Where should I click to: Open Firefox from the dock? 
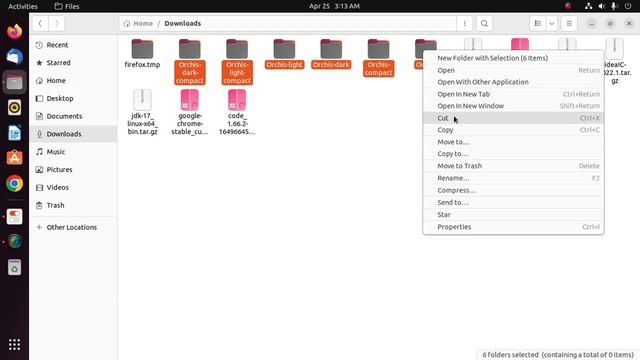point(14,31)
